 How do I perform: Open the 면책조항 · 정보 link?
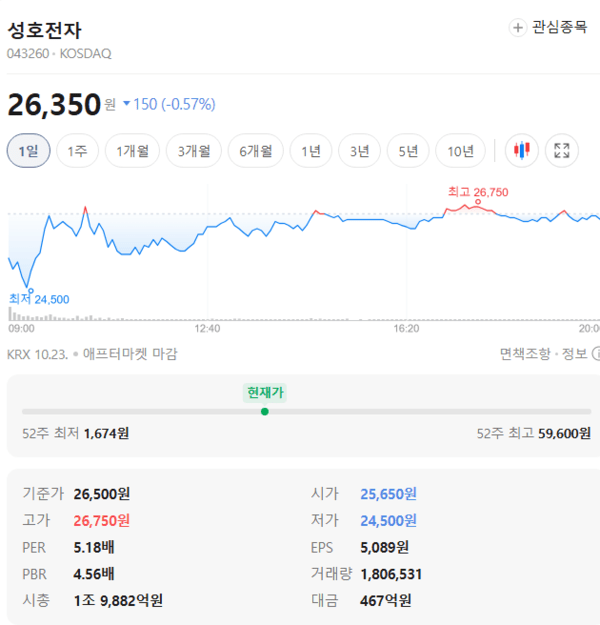(544, 354)
